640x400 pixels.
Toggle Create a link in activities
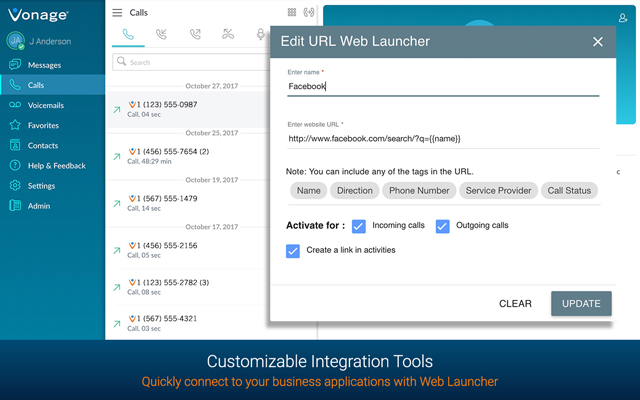click(293, 251)
